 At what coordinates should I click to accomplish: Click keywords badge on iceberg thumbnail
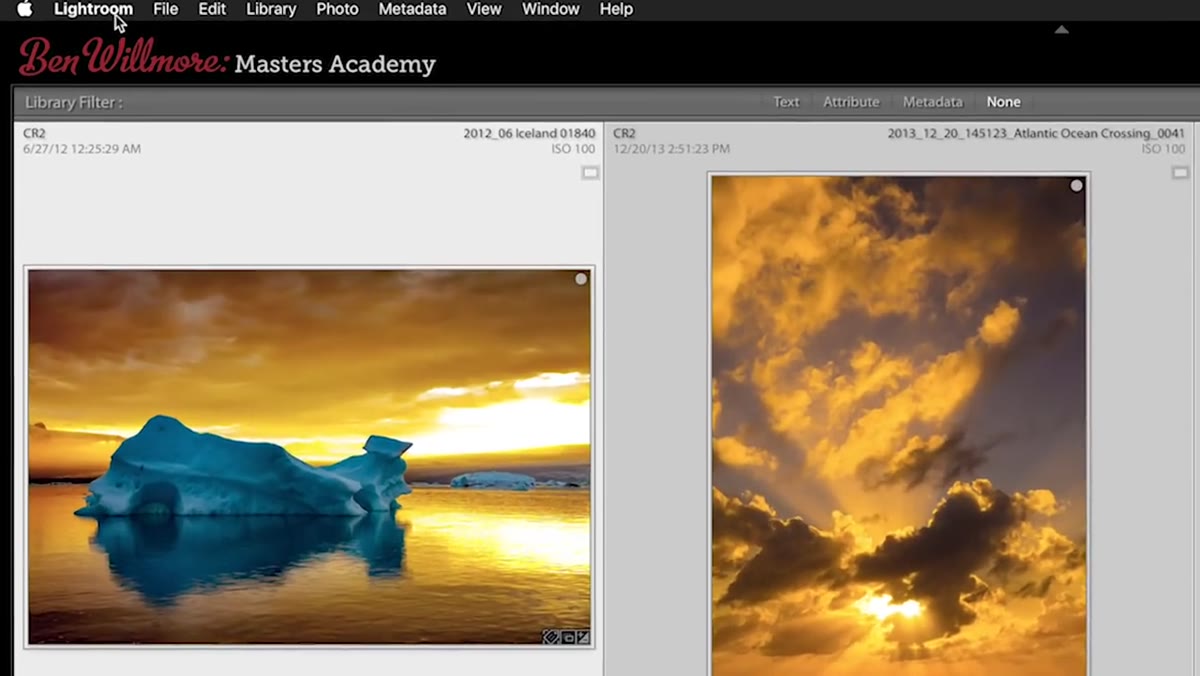550,637
